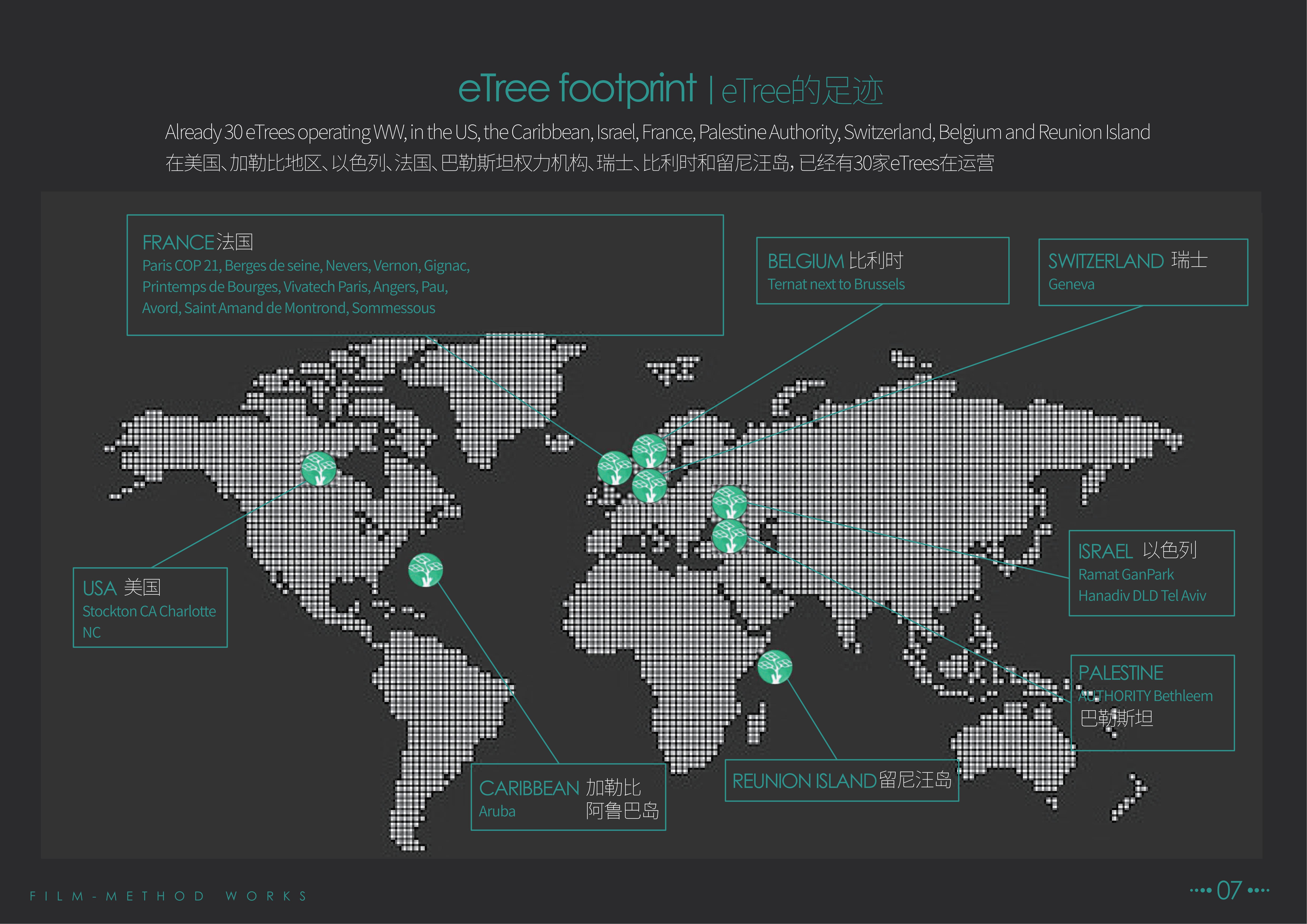Click the 'FILM-METHOD WORKS' footer text
Image resolution: width=1307 pixels, height=924 pixels.
point(169,896)
